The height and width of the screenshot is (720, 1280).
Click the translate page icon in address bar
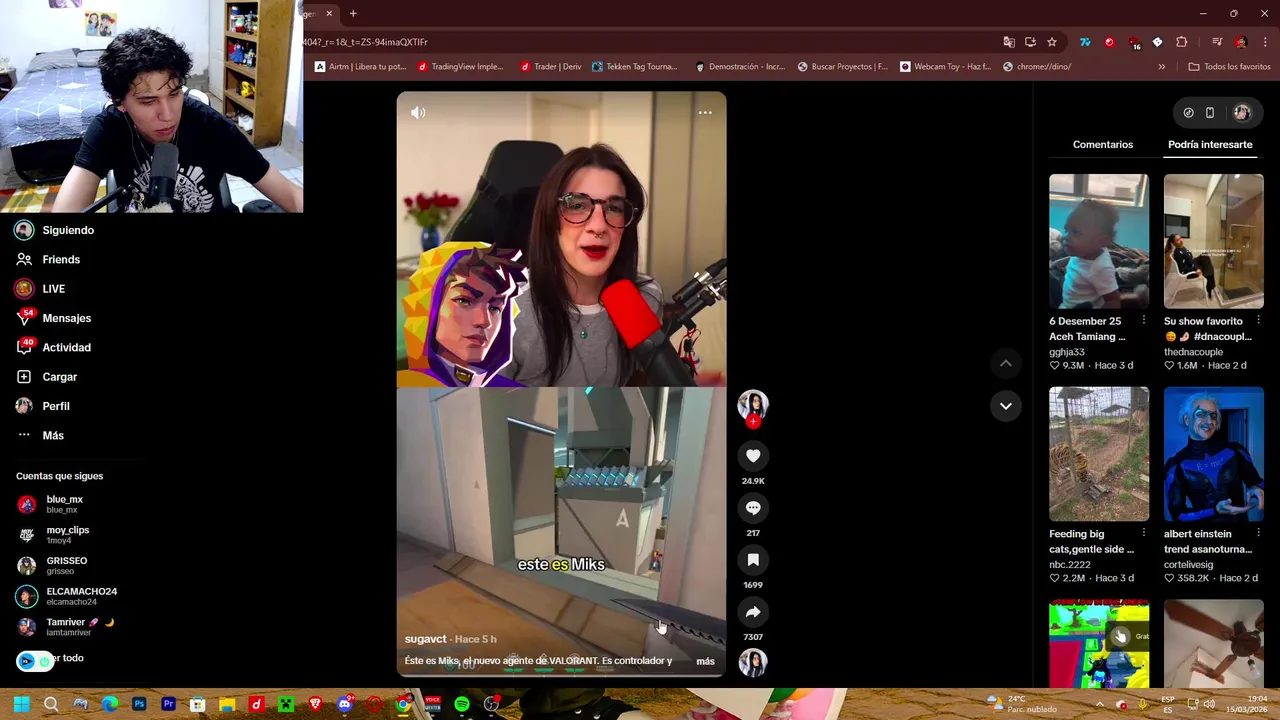(1009, 42)
